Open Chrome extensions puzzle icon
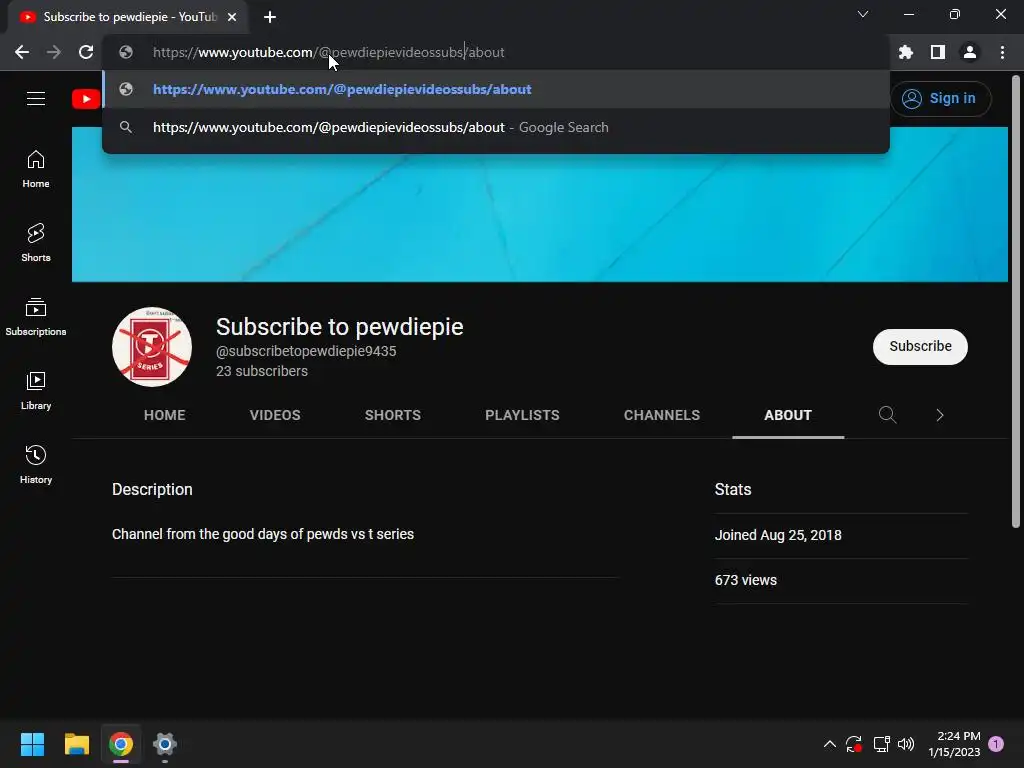The height and width of the screenshot is (768, 1024). 906,52
